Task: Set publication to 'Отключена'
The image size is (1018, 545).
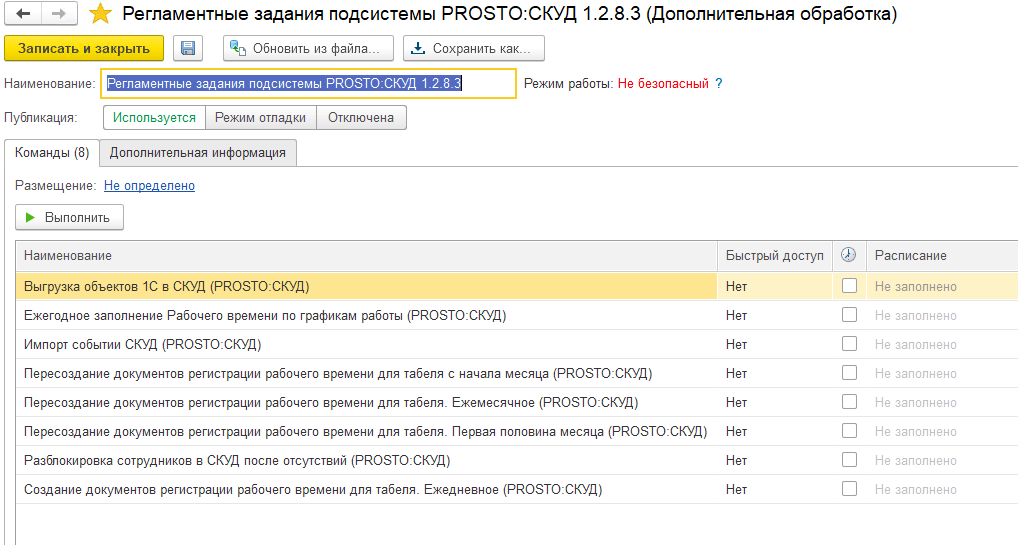Action: (361, 118)
